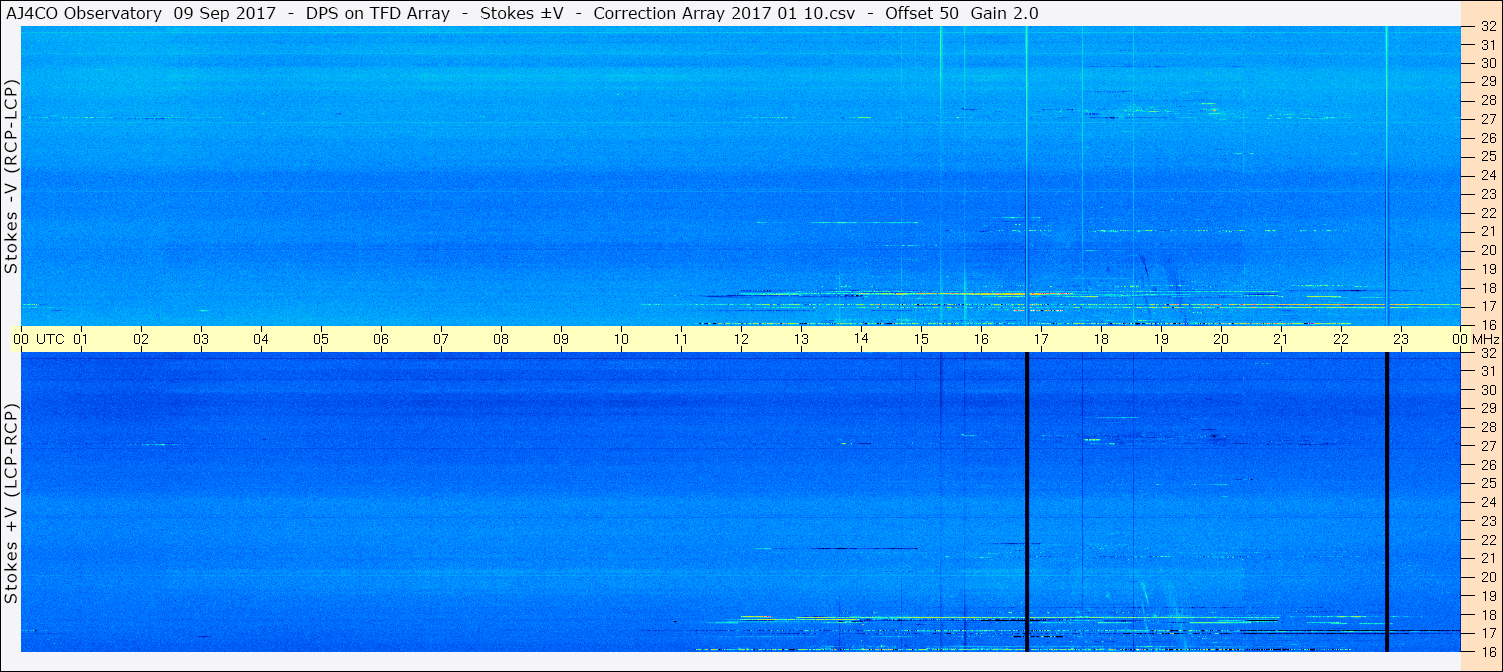The height and width of the screenshot is (672, 1503).
Task: Click the 27 MHz tick of Stokes +V panel
Action: [x=1487, y=446]
